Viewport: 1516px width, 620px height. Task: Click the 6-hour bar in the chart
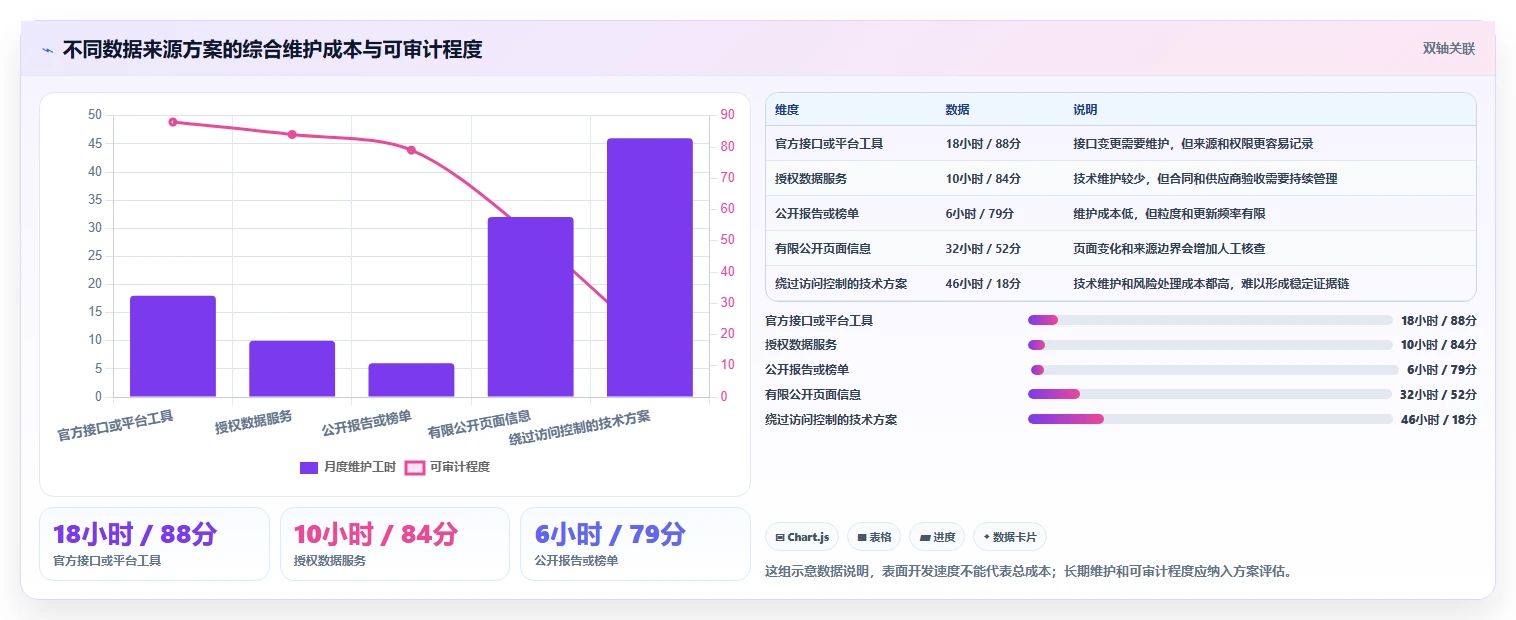(x=411, y=380)
